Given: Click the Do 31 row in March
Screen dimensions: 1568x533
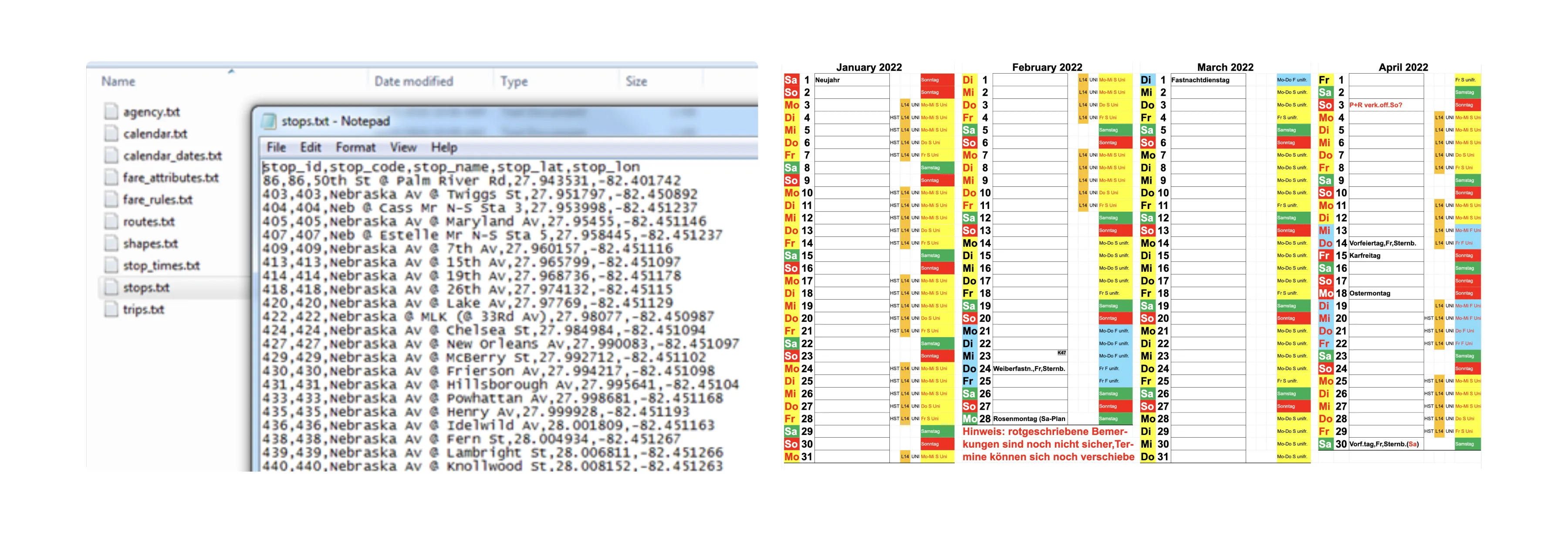Looking at the screenshot, I should point(1225,457).
